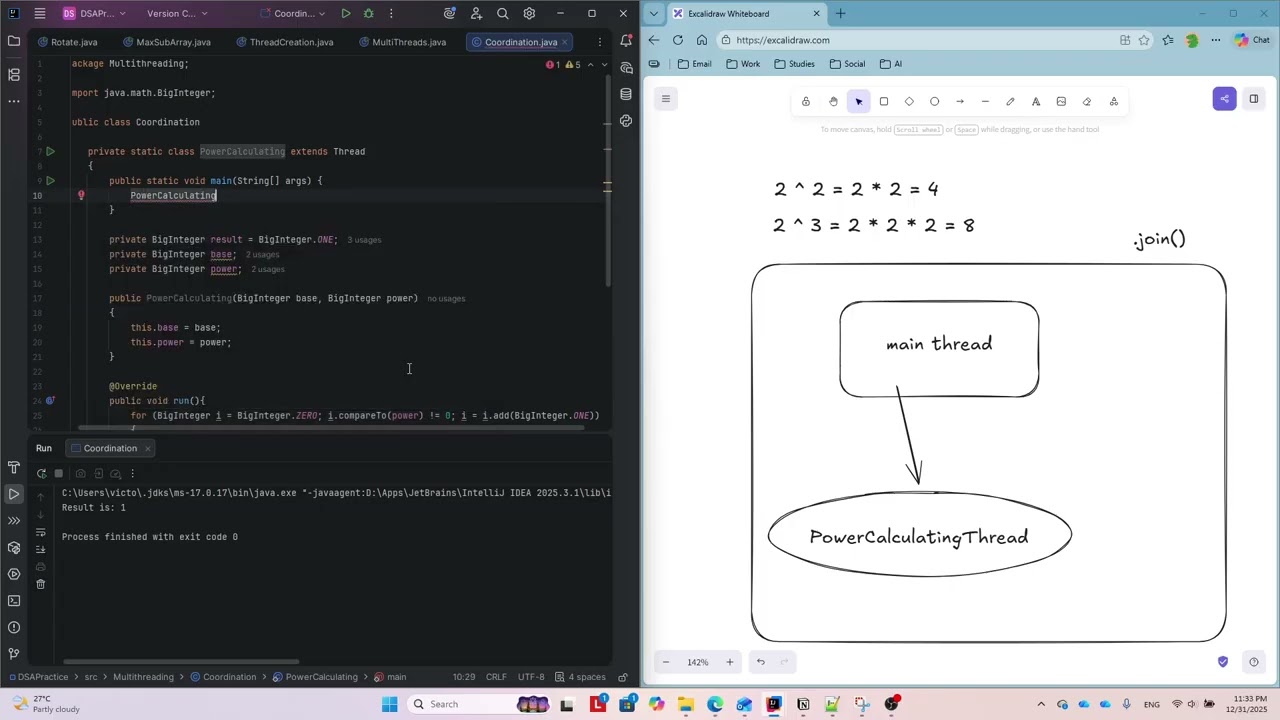Open the Structure tool window

coord(14,75)
